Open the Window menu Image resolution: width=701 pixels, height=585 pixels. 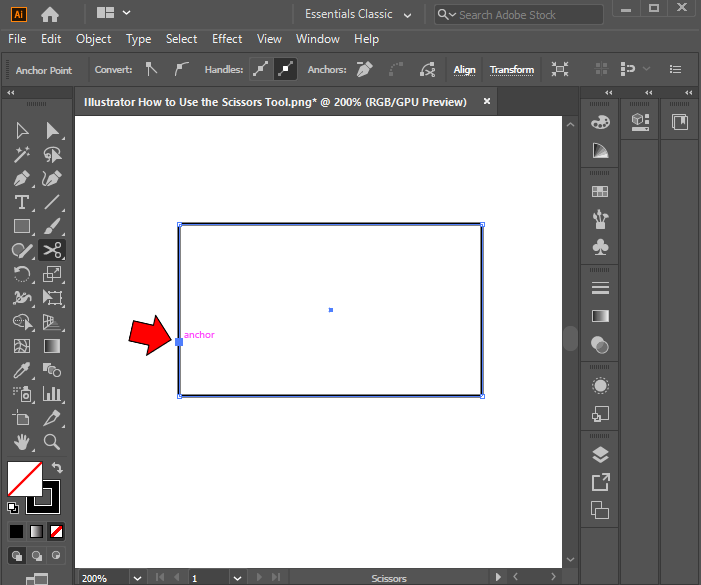[317, 39]
